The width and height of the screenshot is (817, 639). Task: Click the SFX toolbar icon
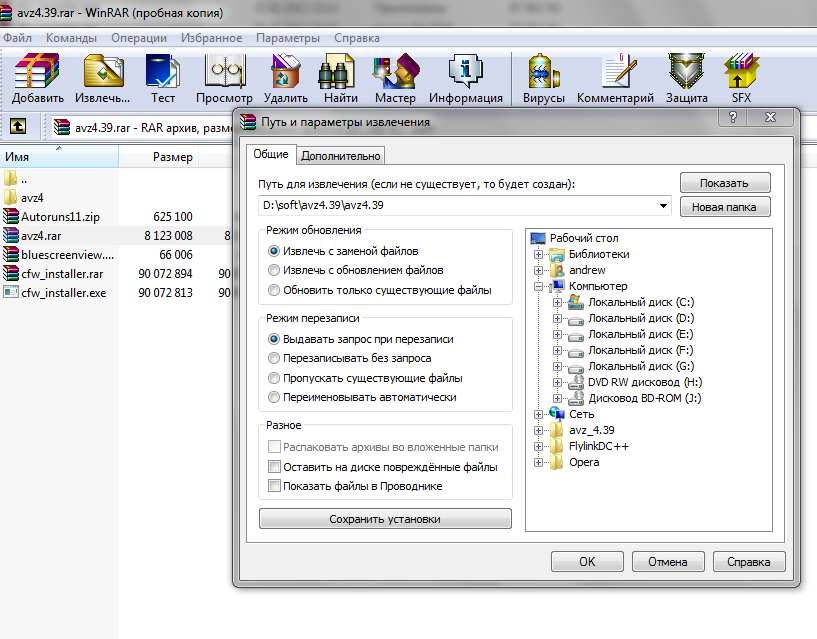(741, 71)
